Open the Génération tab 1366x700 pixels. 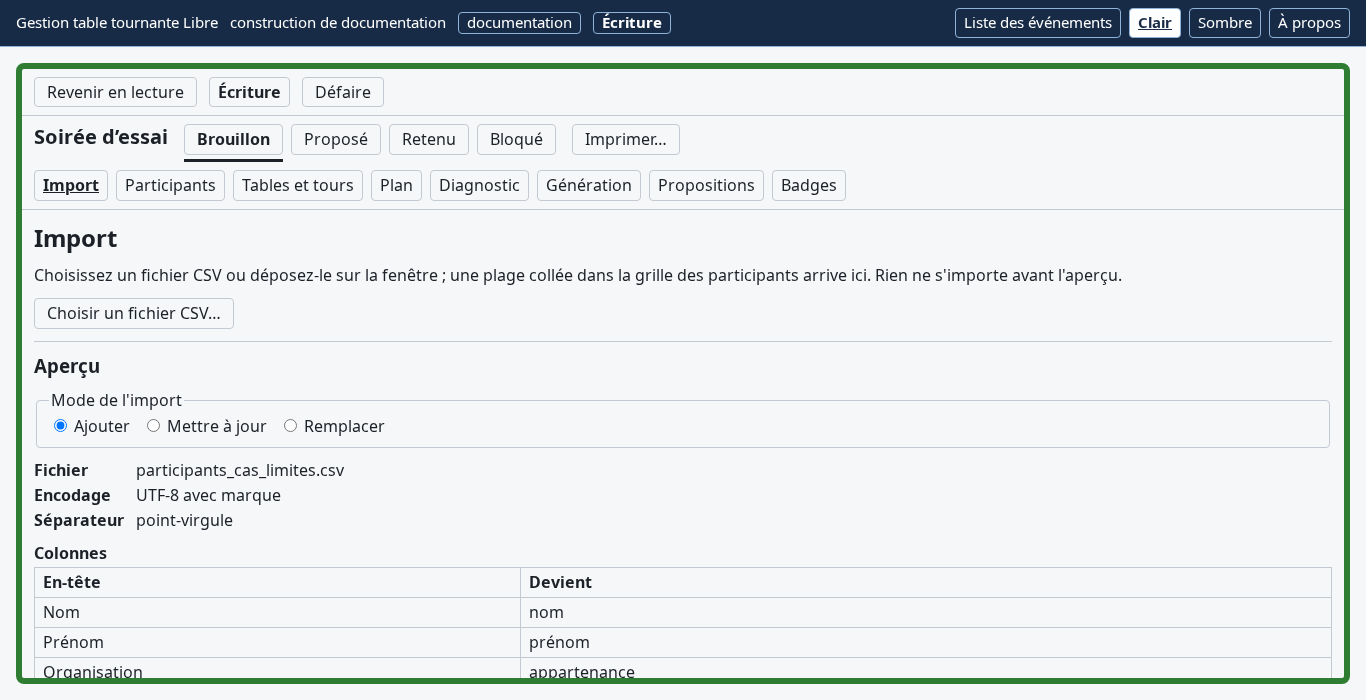tap(589, 185)
